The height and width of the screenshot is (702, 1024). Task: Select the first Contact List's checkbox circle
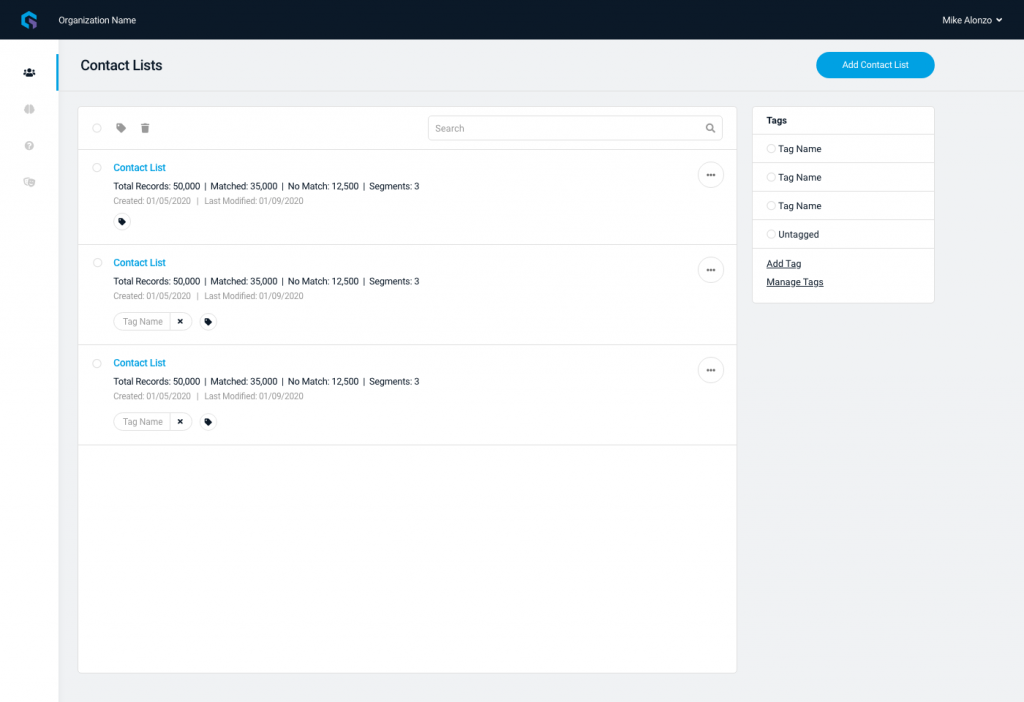tap(97, 168)
